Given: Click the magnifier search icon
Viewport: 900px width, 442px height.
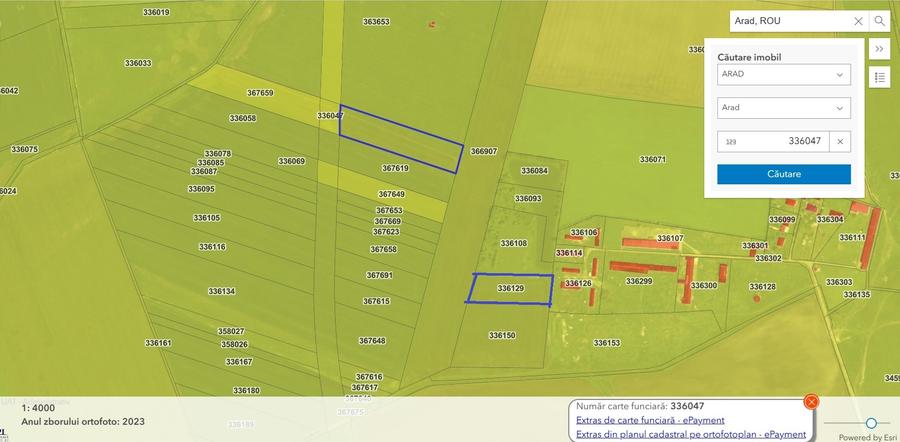Looking at the screenshot, I should [879, 21].
